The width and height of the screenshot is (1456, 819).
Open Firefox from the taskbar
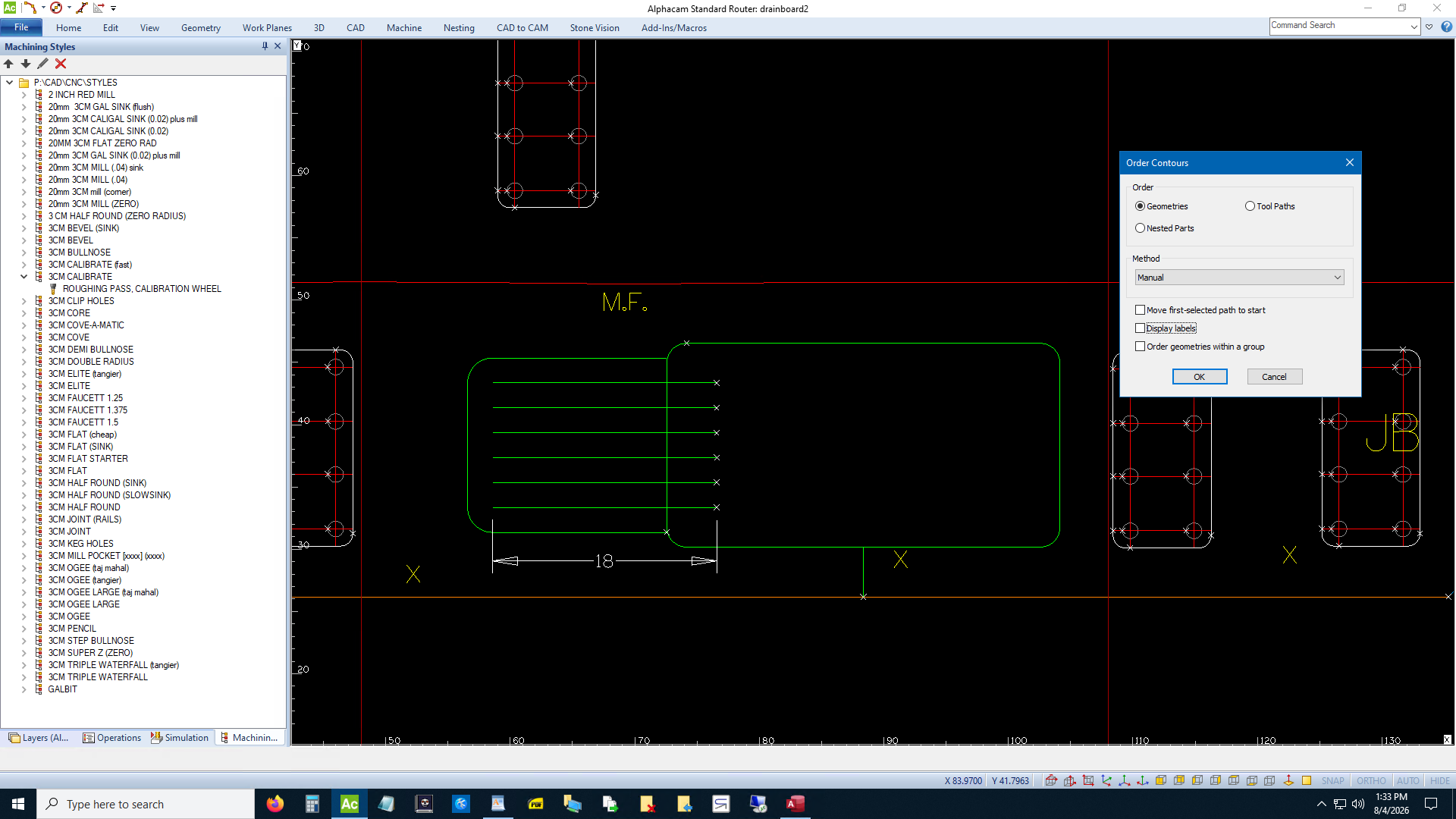click(x=275, y=804)
